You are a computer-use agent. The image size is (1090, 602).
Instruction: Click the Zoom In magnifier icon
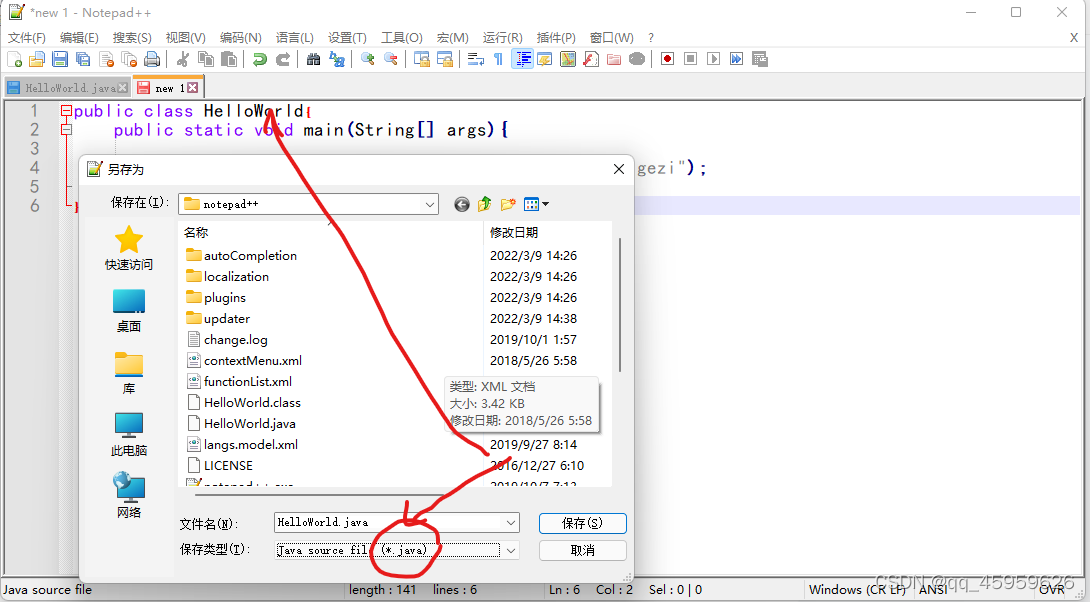click(368, 59)
